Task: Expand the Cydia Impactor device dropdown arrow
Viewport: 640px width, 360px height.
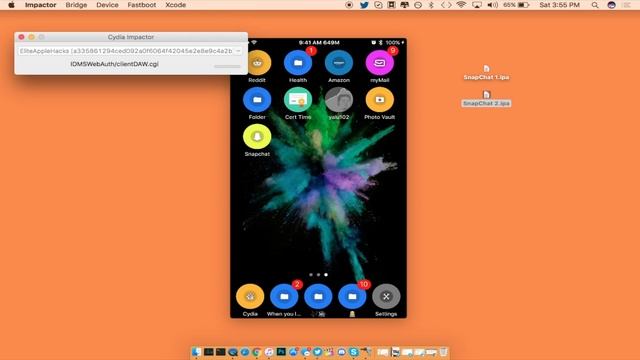Action: tap(238, 51)
